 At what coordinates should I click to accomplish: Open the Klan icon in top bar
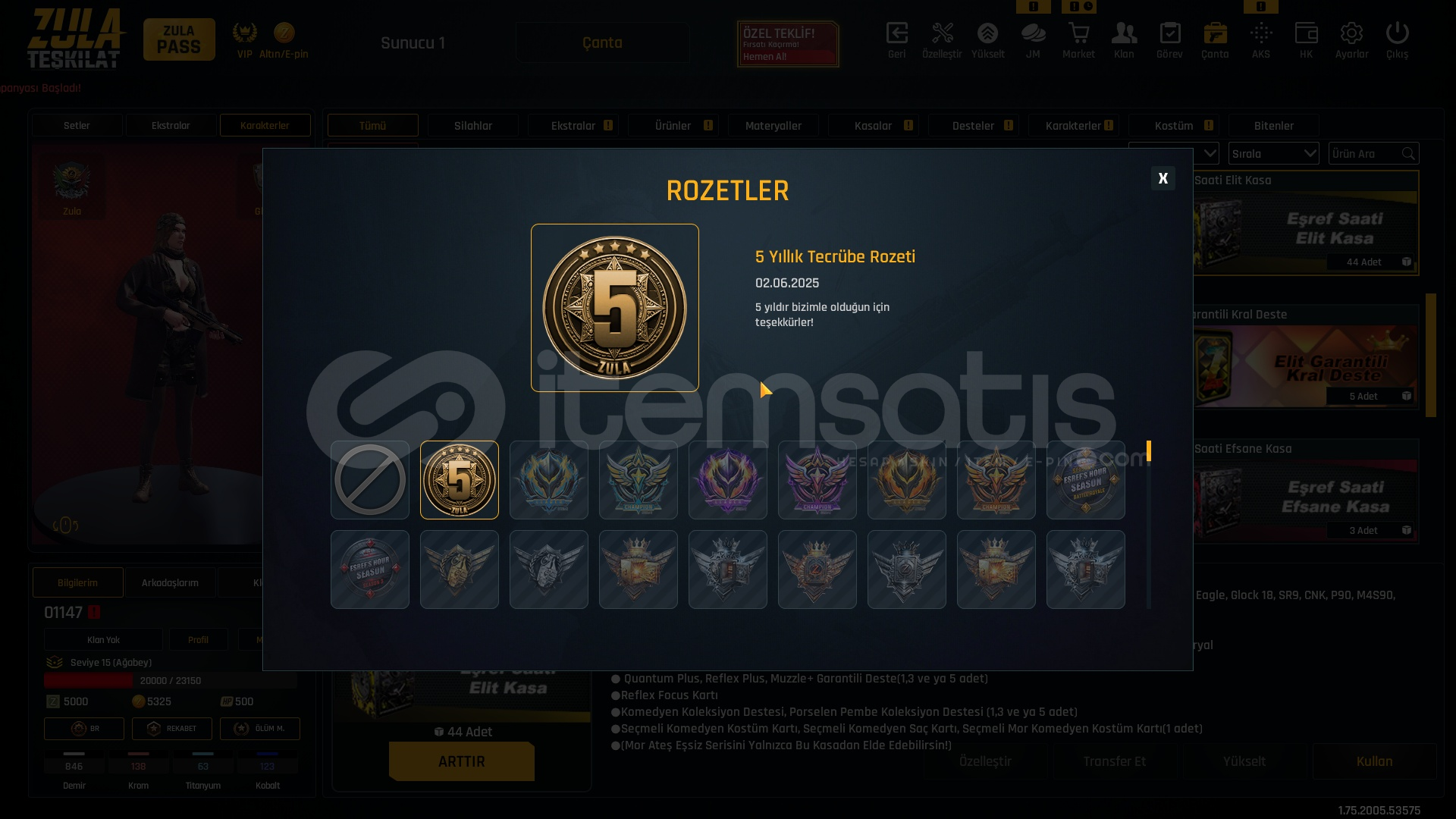pos(1124,40)
